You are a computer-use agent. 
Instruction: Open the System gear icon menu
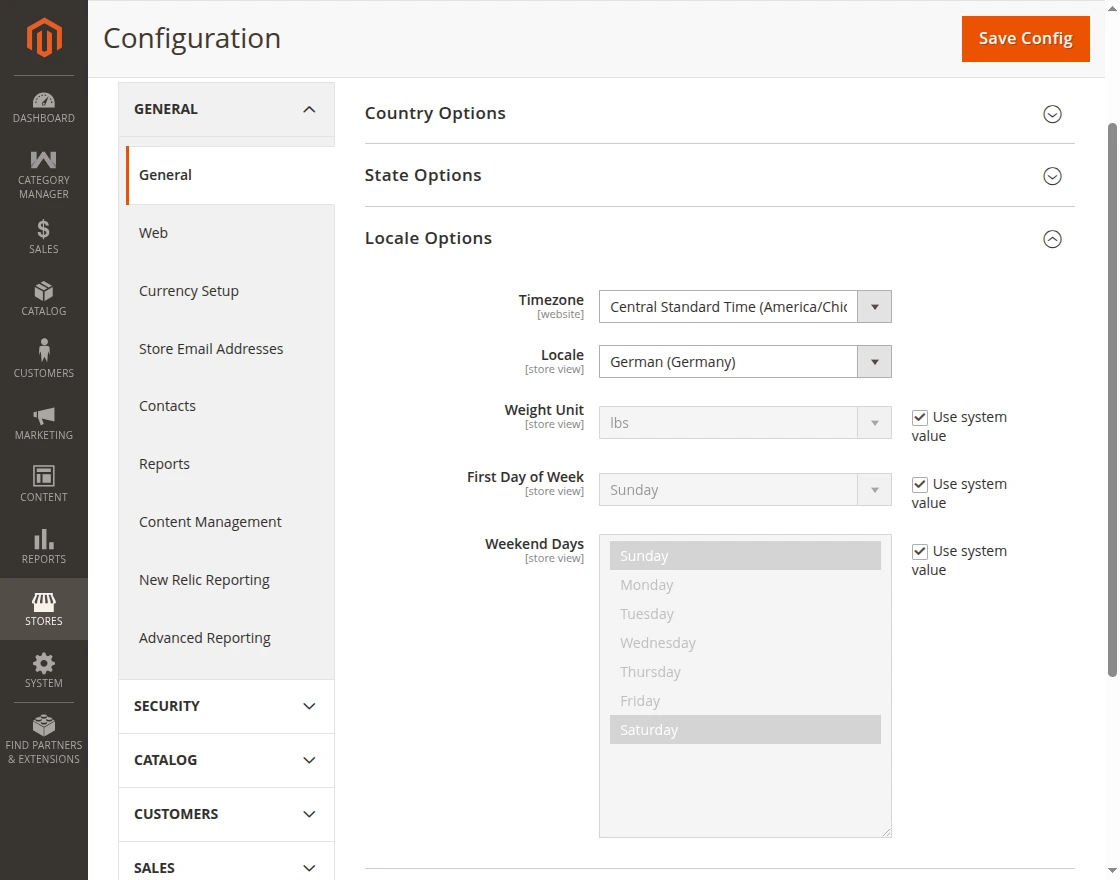[44, 671]
